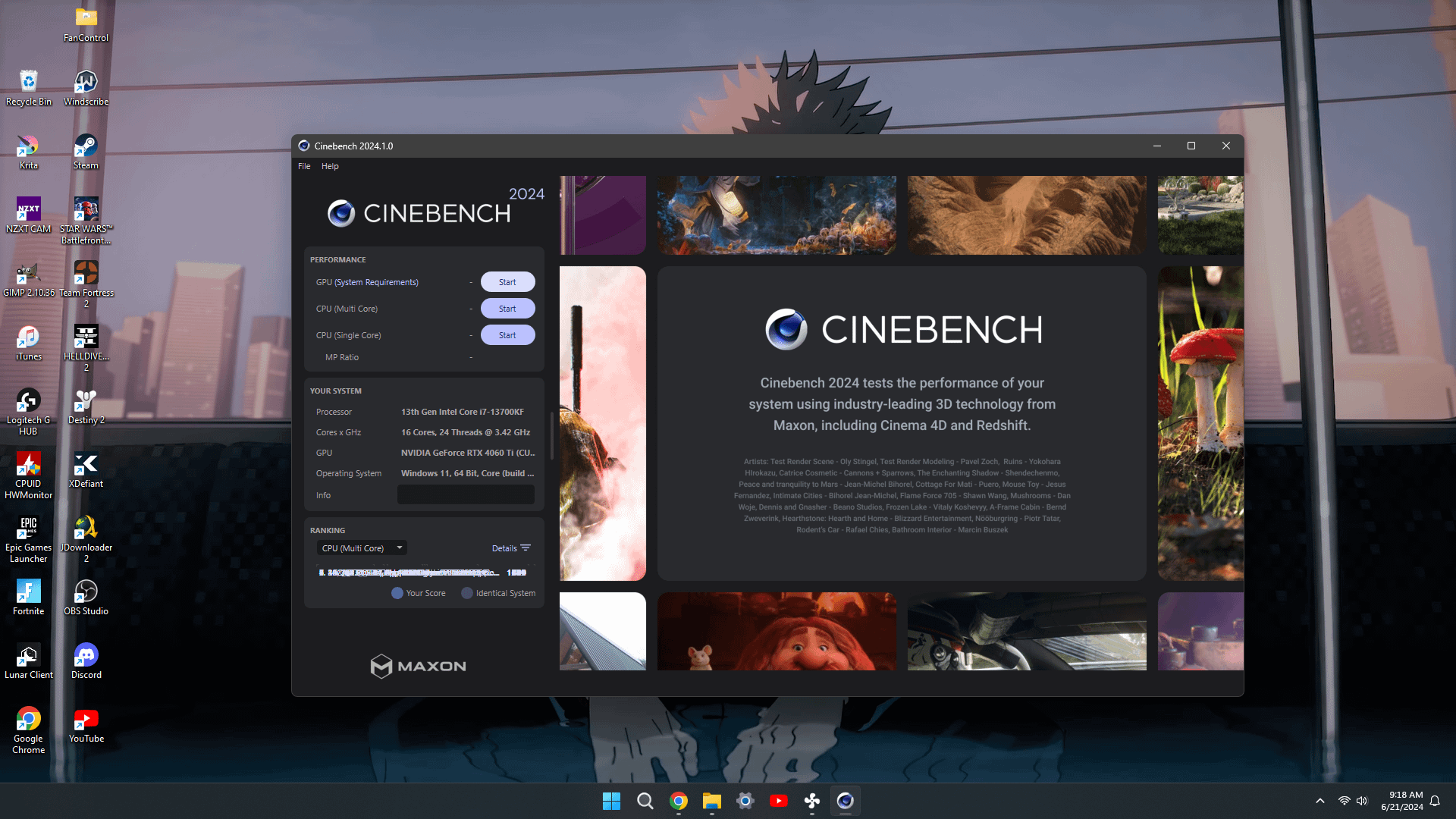Viewport: 1456px width, 819px height.
Task: Click the Team Fortress 2 desktop icon
Action: [x=86, y=284]
